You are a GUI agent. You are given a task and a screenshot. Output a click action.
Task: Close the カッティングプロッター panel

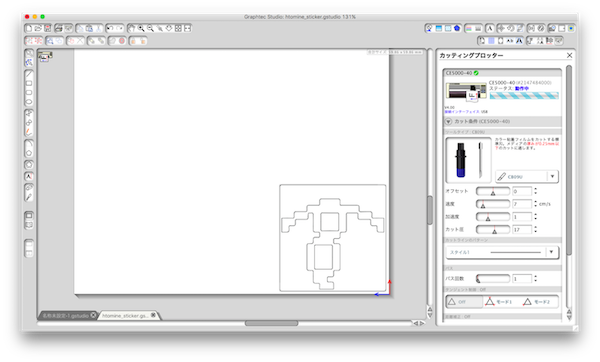569,55
